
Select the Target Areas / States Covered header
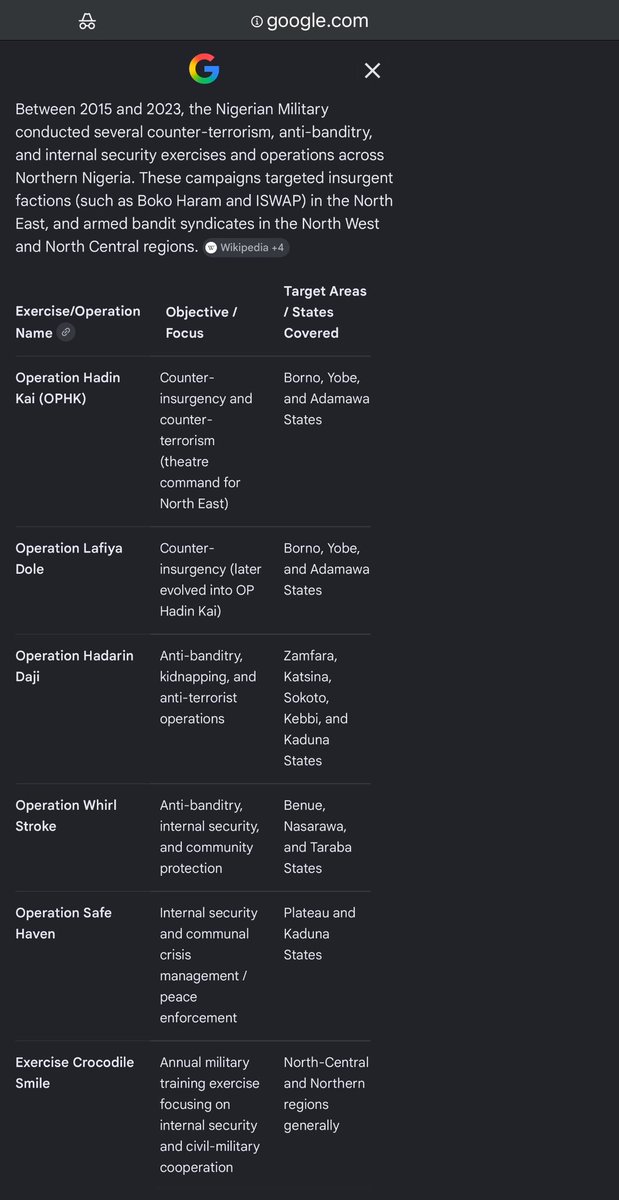point(325,312)
